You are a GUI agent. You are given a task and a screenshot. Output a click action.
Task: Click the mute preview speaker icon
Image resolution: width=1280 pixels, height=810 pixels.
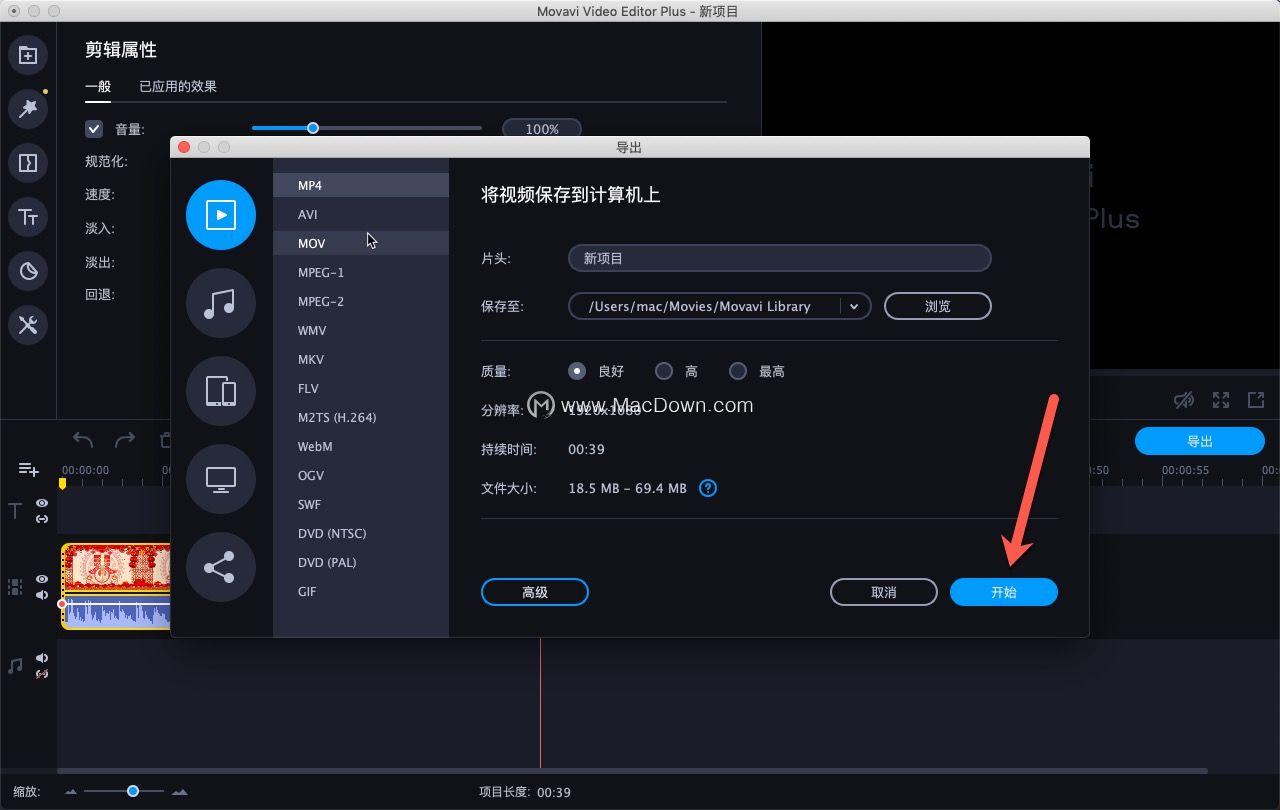pos(1184,400)
